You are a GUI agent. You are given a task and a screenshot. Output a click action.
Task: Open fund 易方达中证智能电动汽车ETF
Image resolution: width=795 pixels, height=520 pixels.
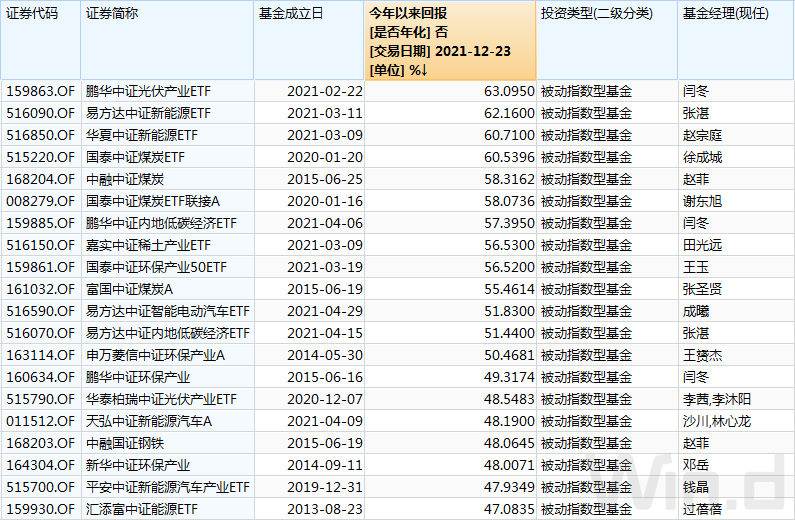click(x=168, y=311)
